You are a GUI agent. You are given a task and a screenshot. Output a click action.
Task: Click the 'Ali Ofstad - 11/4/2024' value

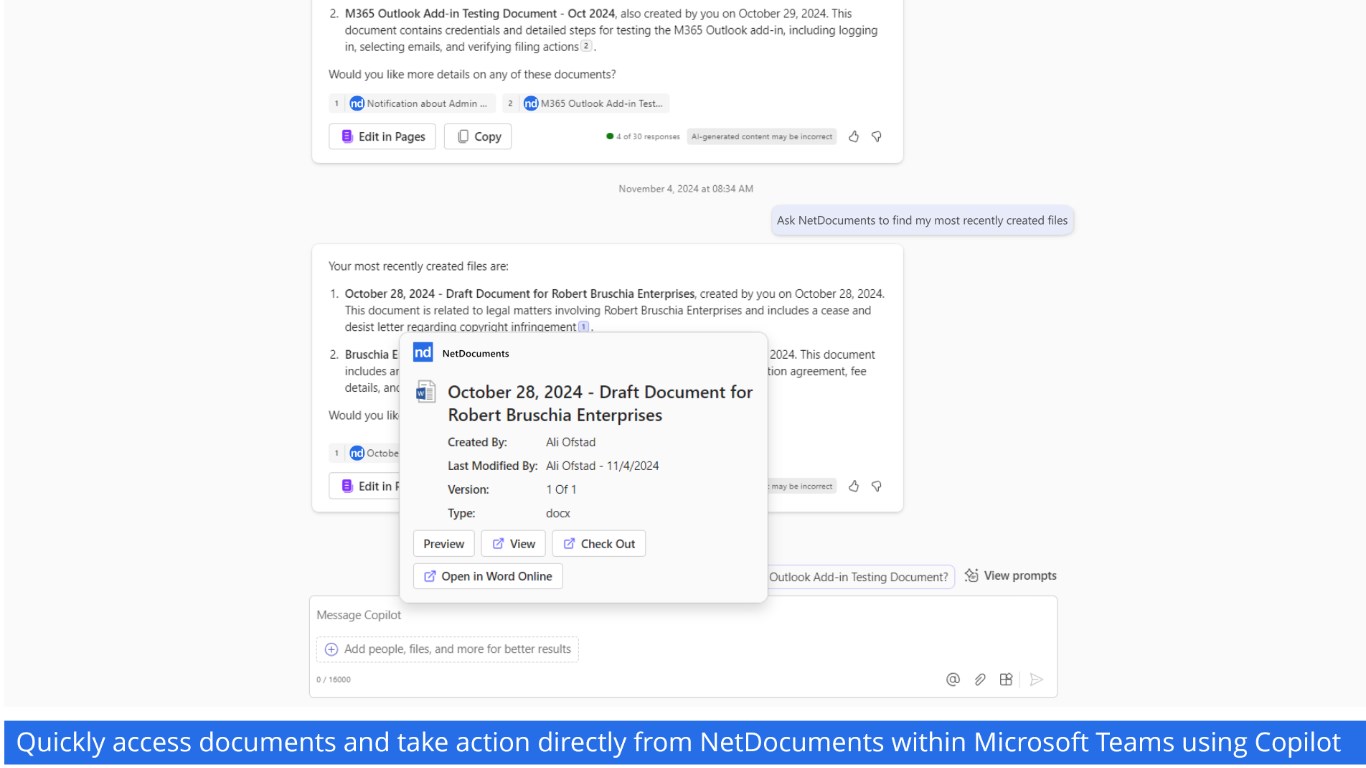[x=603, y=466]
